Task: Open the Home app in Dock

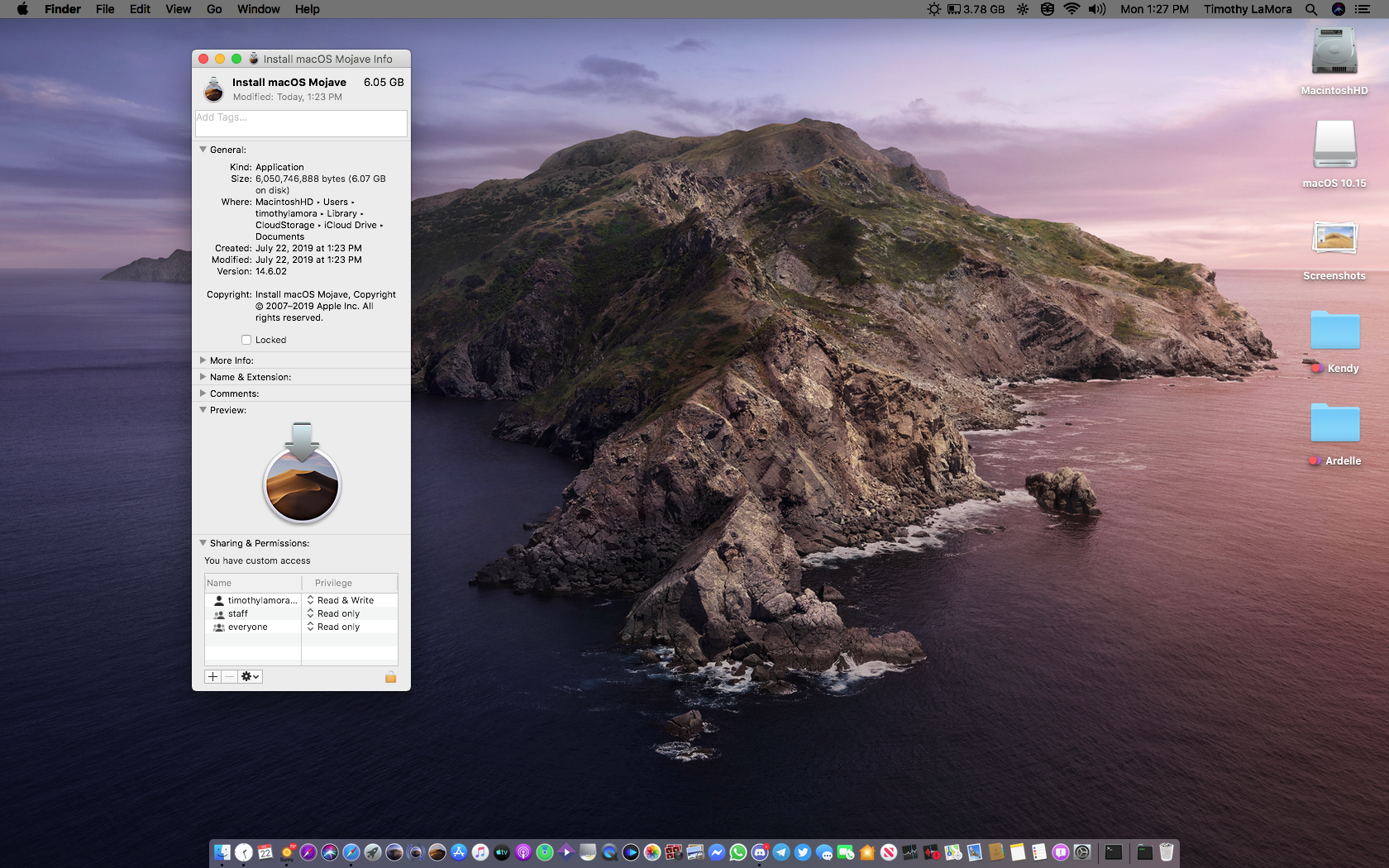Action: coord(867,852)
